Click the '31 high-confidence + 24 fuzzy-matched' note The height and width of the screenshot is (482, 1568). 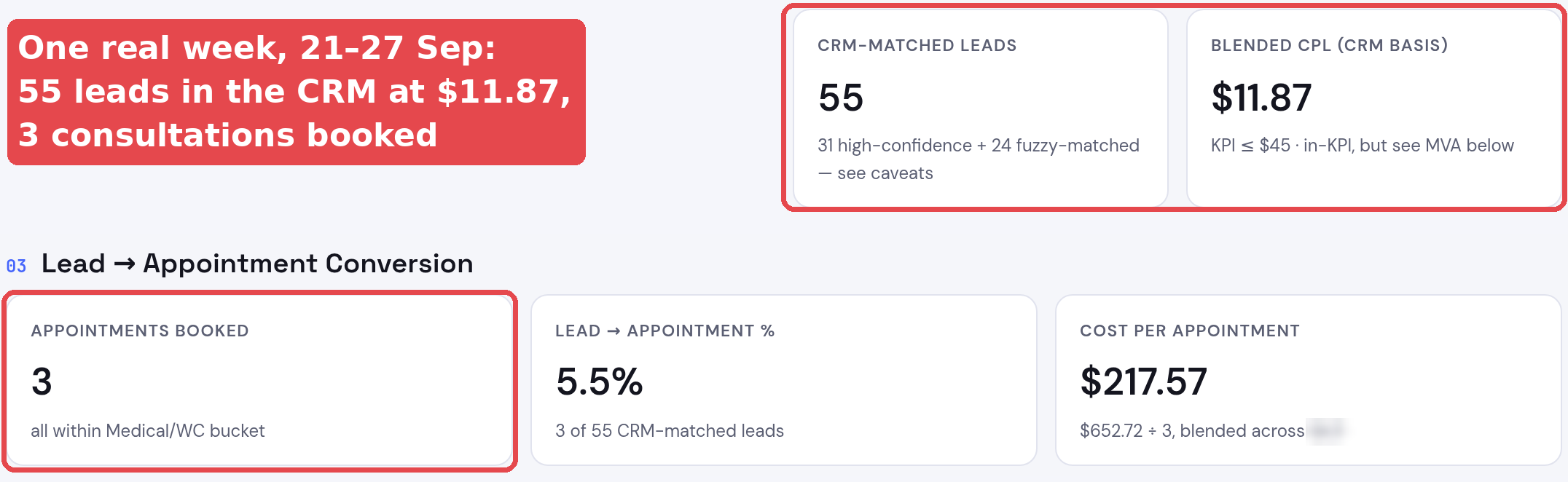point(979,146)
